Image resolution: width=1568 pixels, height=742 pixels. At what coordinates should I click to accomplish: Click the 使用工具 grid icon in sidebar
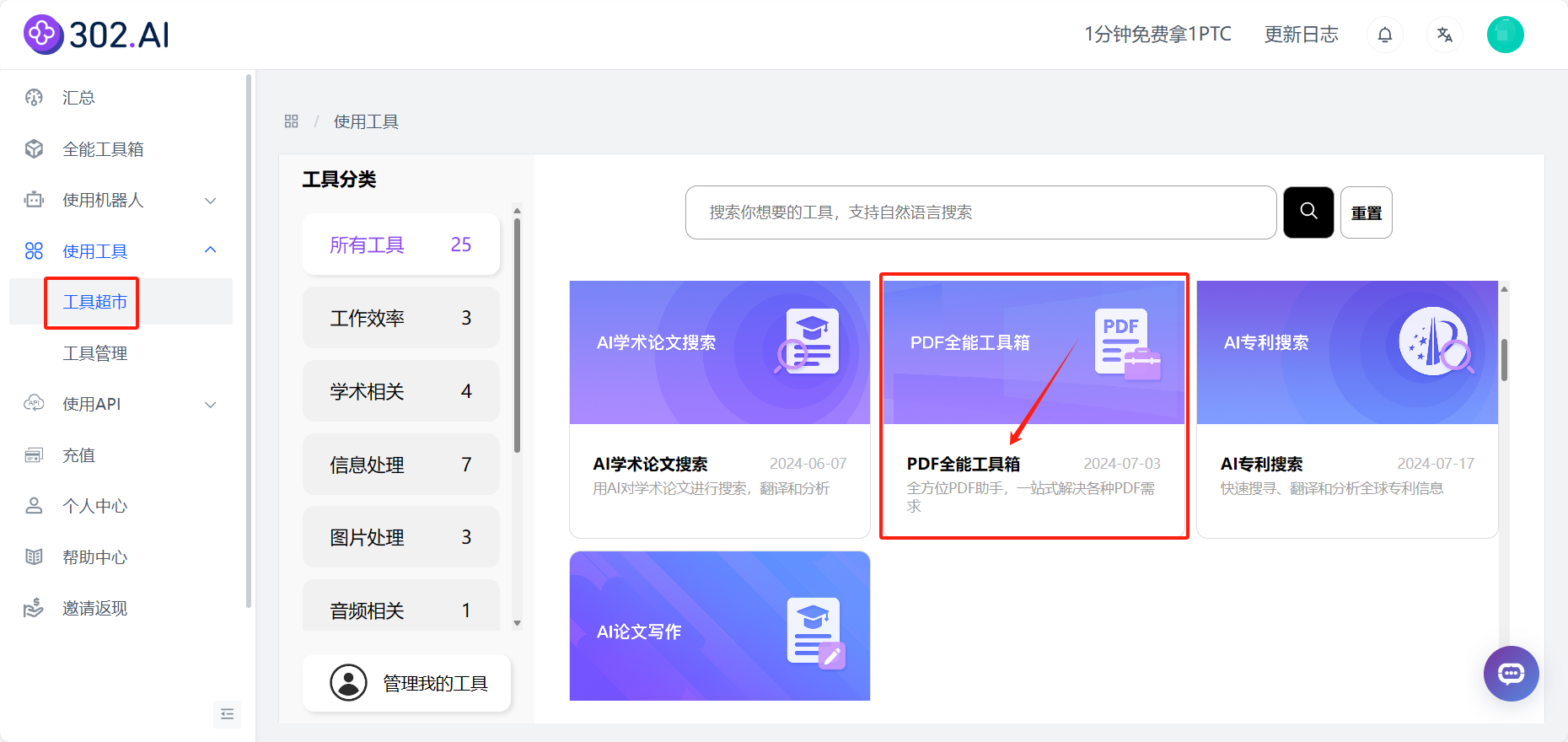coord(34,251)
